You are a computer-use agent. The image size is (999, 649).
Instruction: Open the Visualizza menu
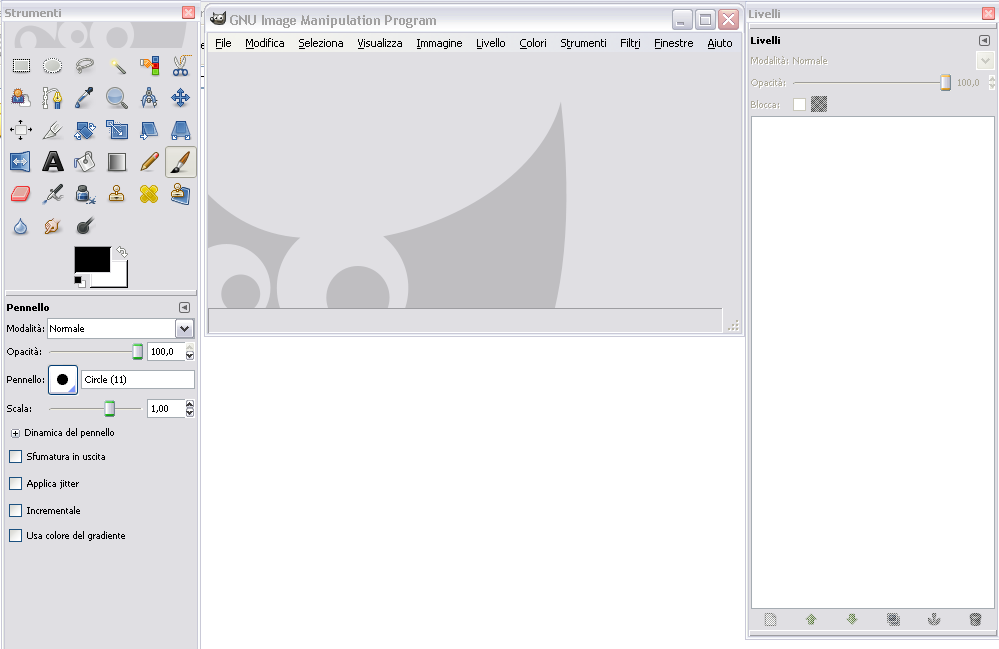point(380,43)
